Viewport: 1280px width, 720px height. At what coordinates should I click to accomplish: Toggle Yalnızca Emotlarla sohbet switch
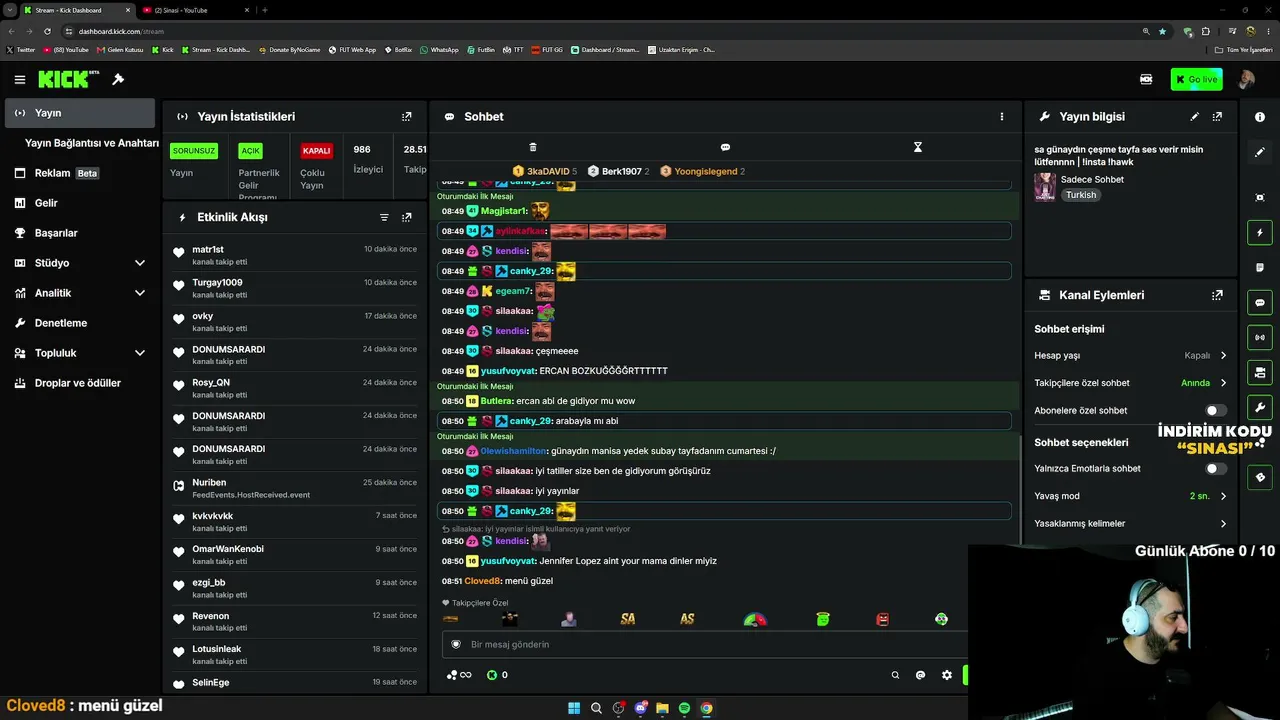click(x=1216, y=468)
